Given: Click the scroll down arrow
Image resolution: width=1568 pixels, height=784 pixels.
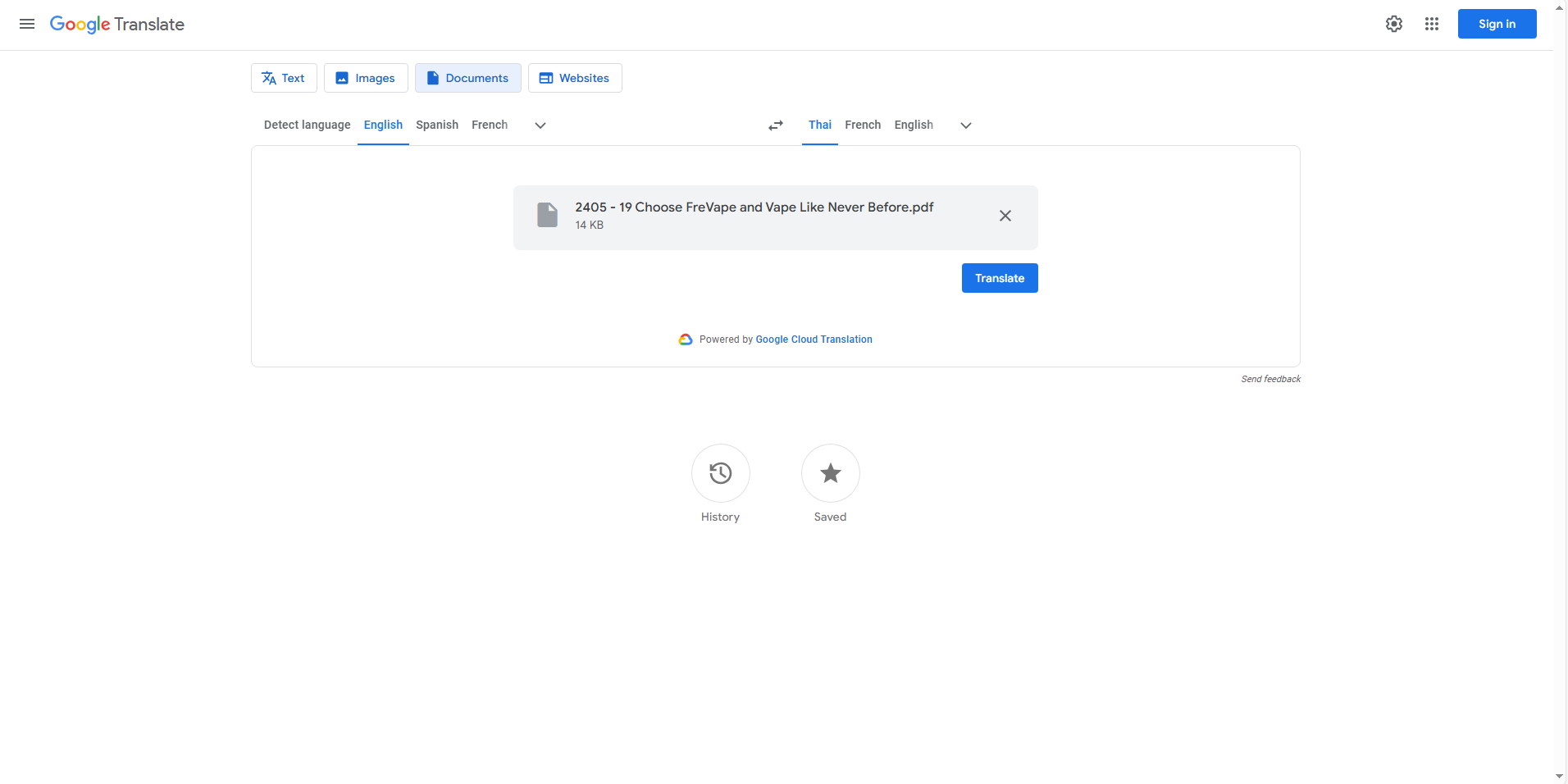Looking at the screenshot, I should 1557,776.
